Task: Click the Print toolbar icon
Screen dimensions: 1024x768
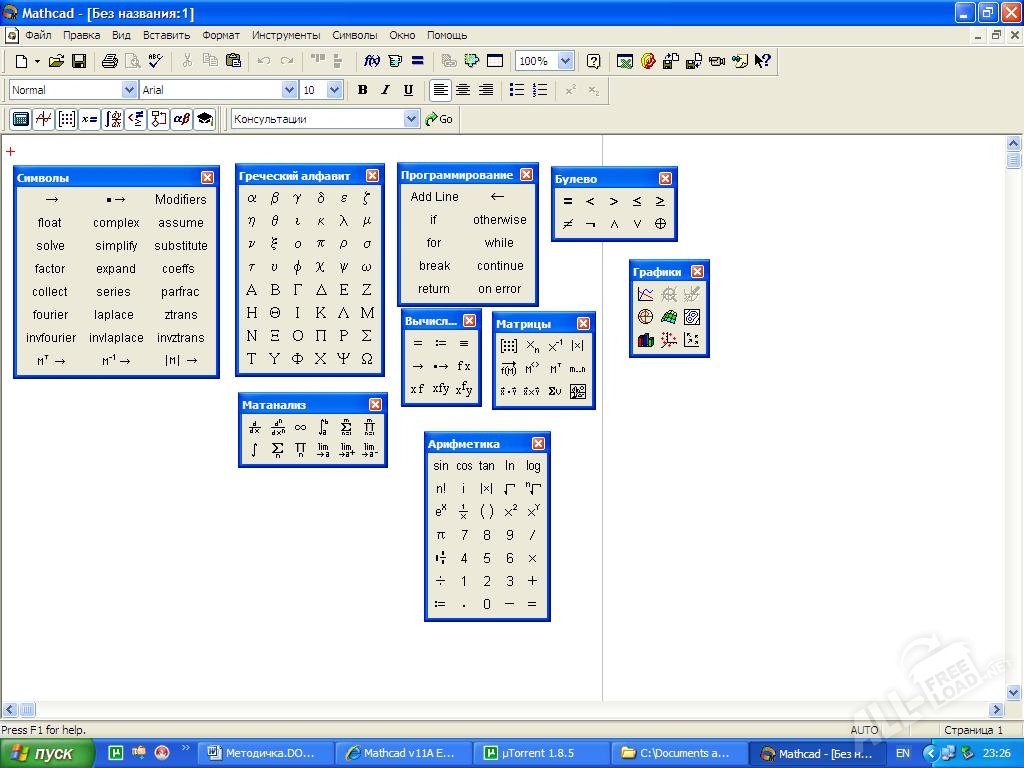Action: [110, 61]
